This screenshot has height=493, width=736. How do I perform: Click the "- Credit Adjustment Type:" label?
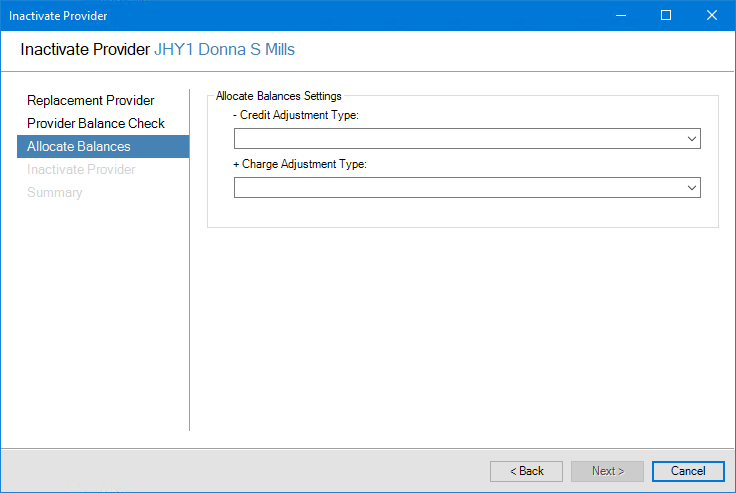tap(295, 116)
